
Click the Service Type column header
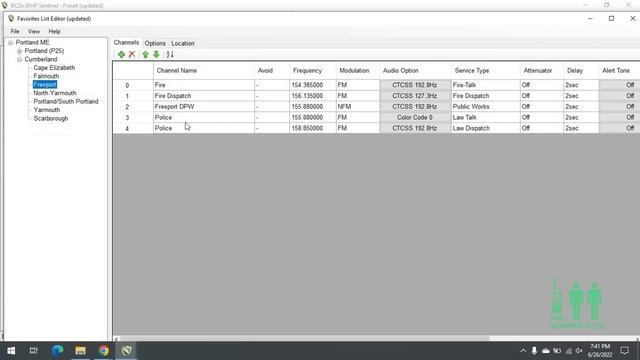click(x=485, y=71)
